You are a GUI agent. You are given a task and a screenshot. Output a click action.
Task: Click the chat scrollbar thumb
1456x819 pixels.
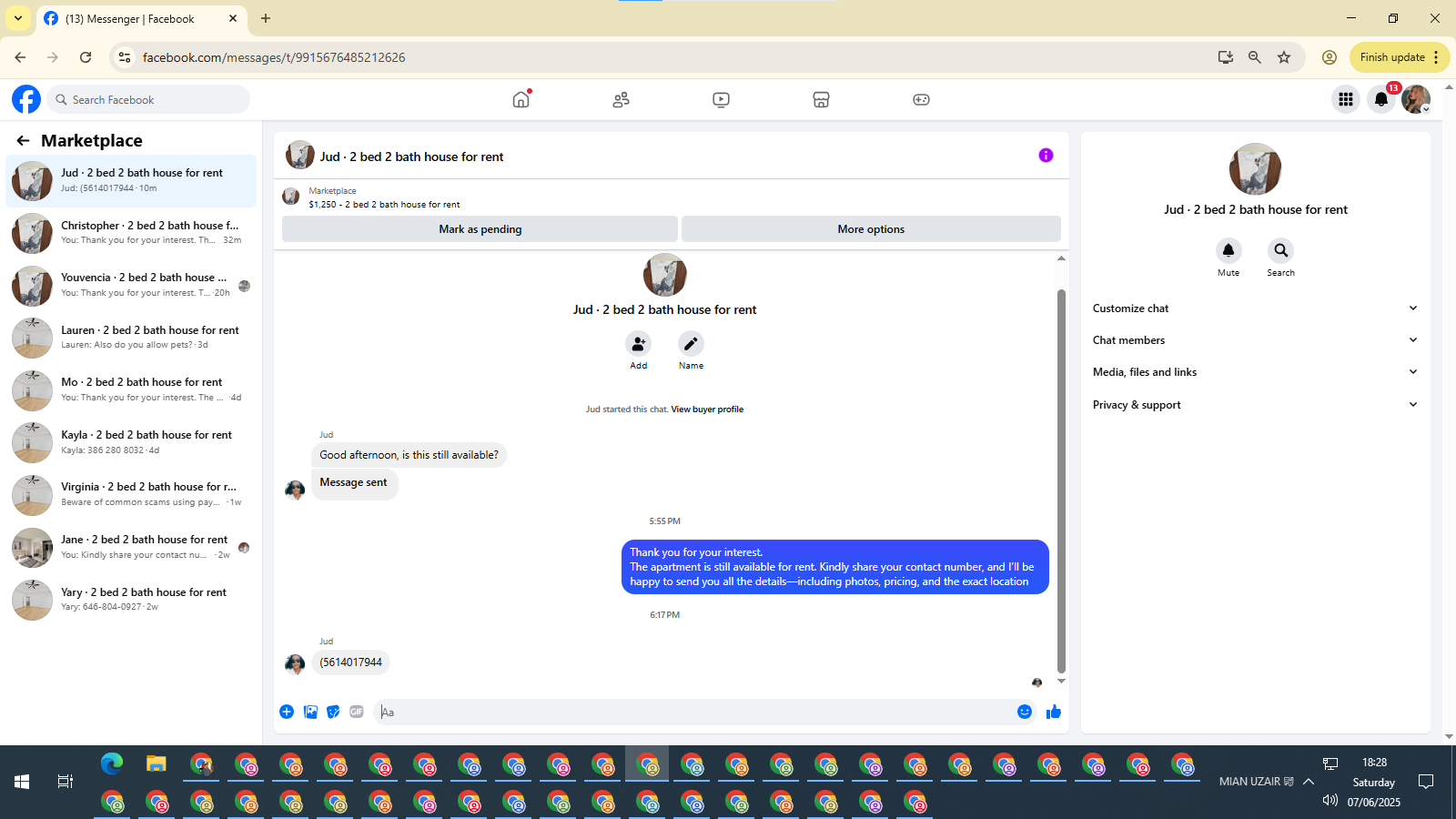pyautogui.click(x=1061, y=480)
